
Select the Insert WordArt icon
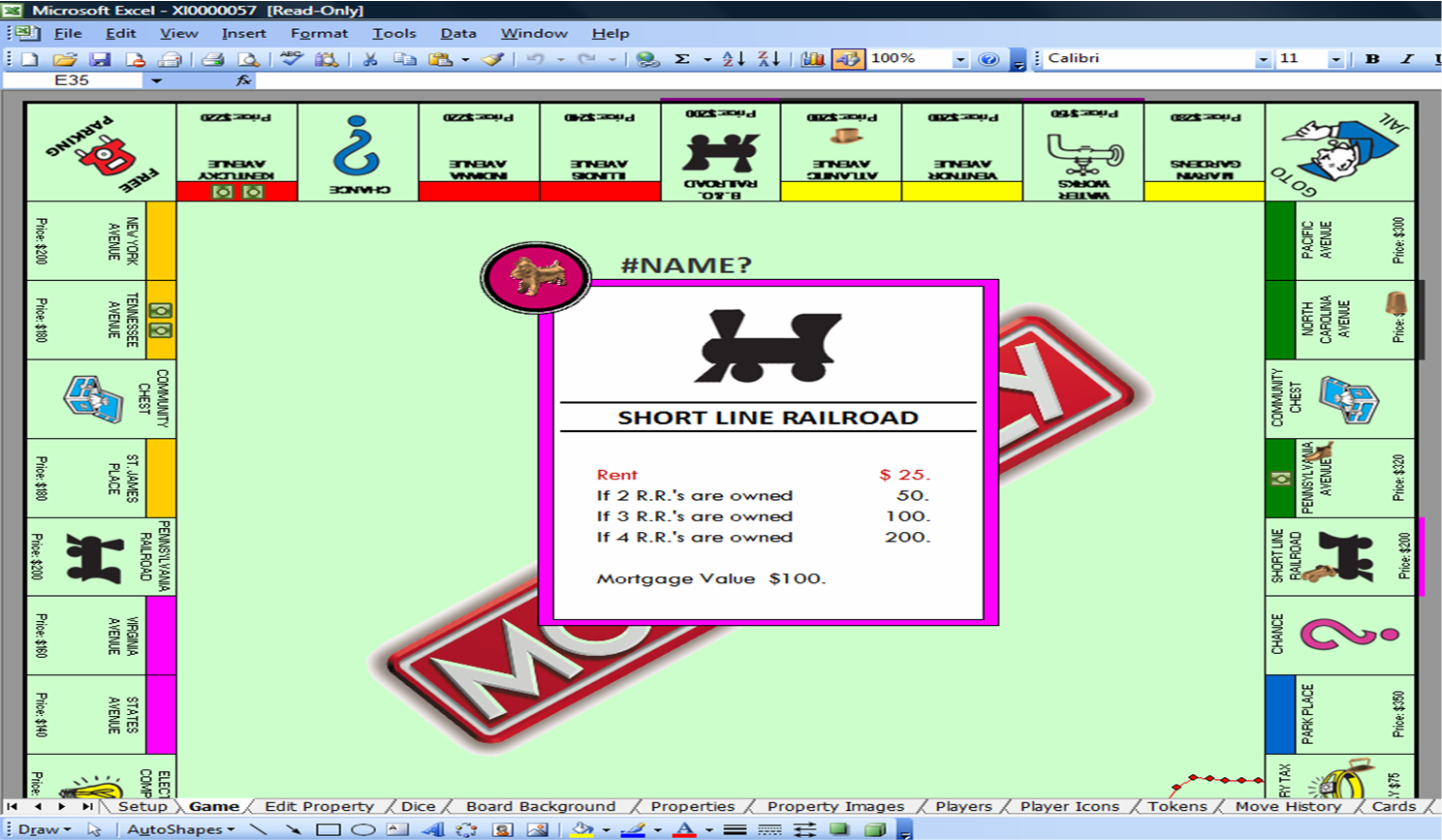click(x=432, y=829)
